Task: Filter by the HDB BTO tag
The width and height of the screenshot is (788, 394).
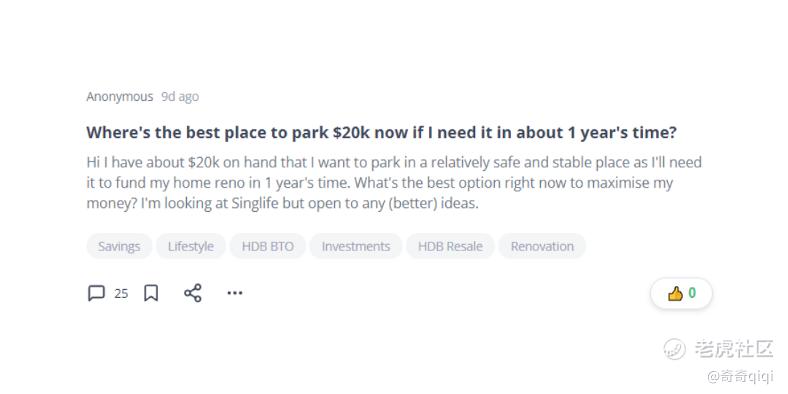Action: point(267,246)
